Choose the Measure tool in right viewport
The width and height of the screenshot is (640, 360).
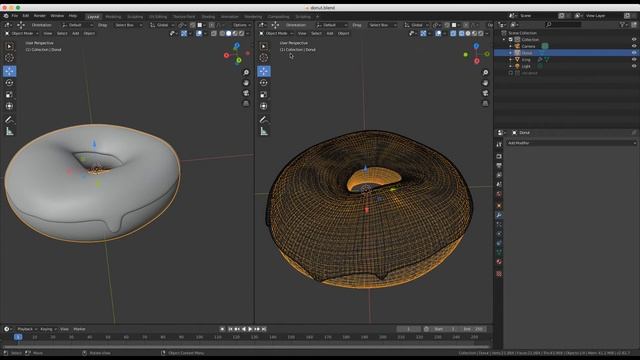tap(264, 131)
